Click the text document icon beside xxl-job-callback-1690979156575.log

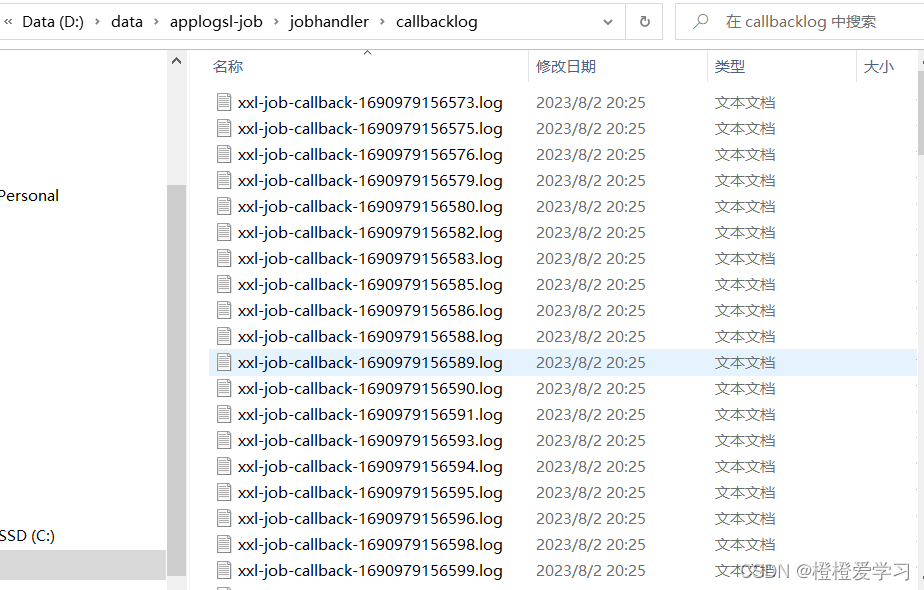pyautogui.click(x=224, y=128)
